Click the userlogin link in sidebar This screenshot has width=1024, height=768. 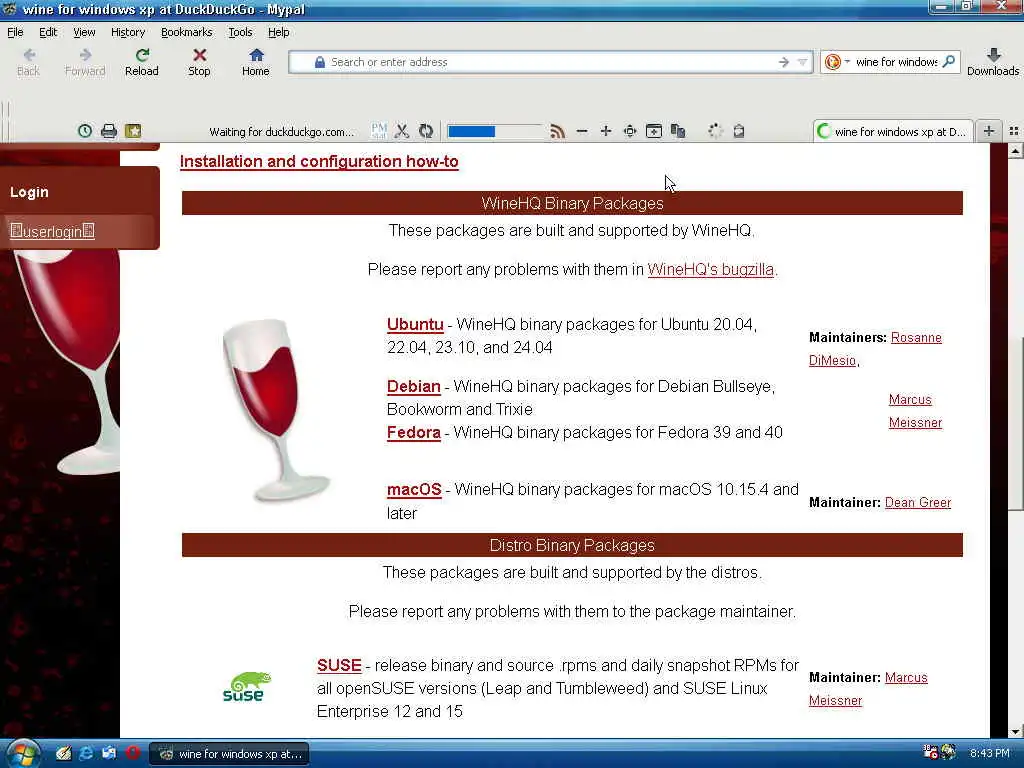(52, 231)
